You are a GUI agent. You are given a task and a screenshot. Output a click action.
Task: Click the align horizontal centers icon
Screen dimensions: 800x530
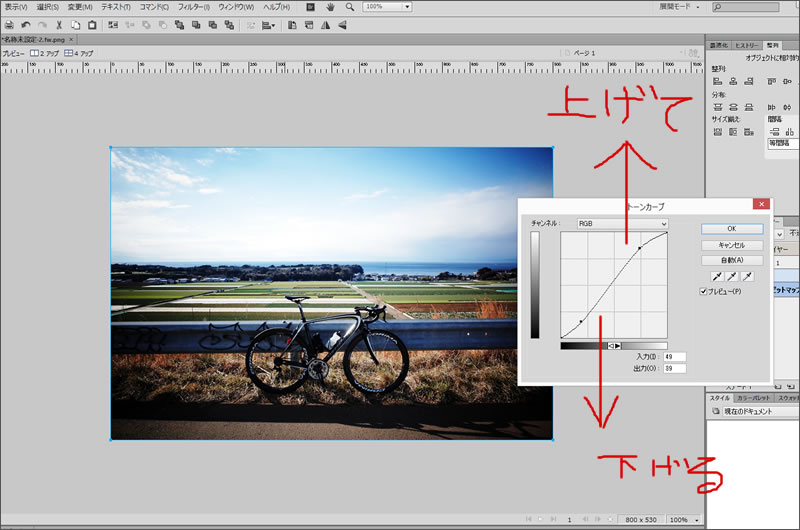733,81
